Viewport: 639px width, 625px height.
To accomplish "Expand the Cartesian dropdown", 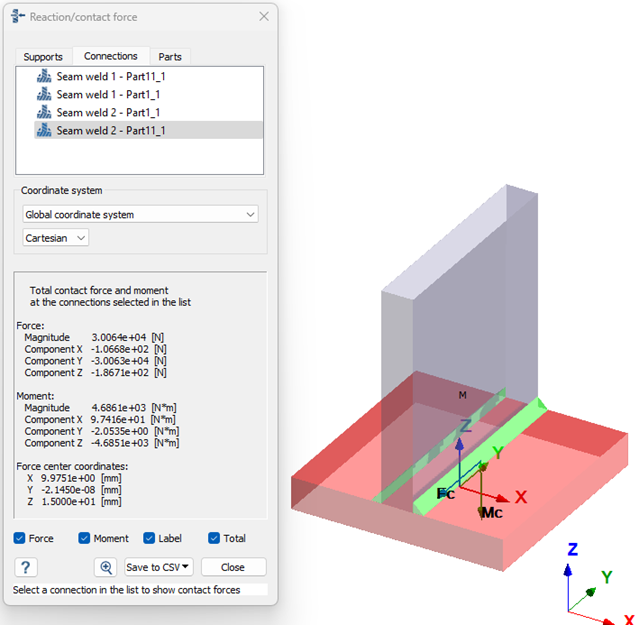I will 56,237.
